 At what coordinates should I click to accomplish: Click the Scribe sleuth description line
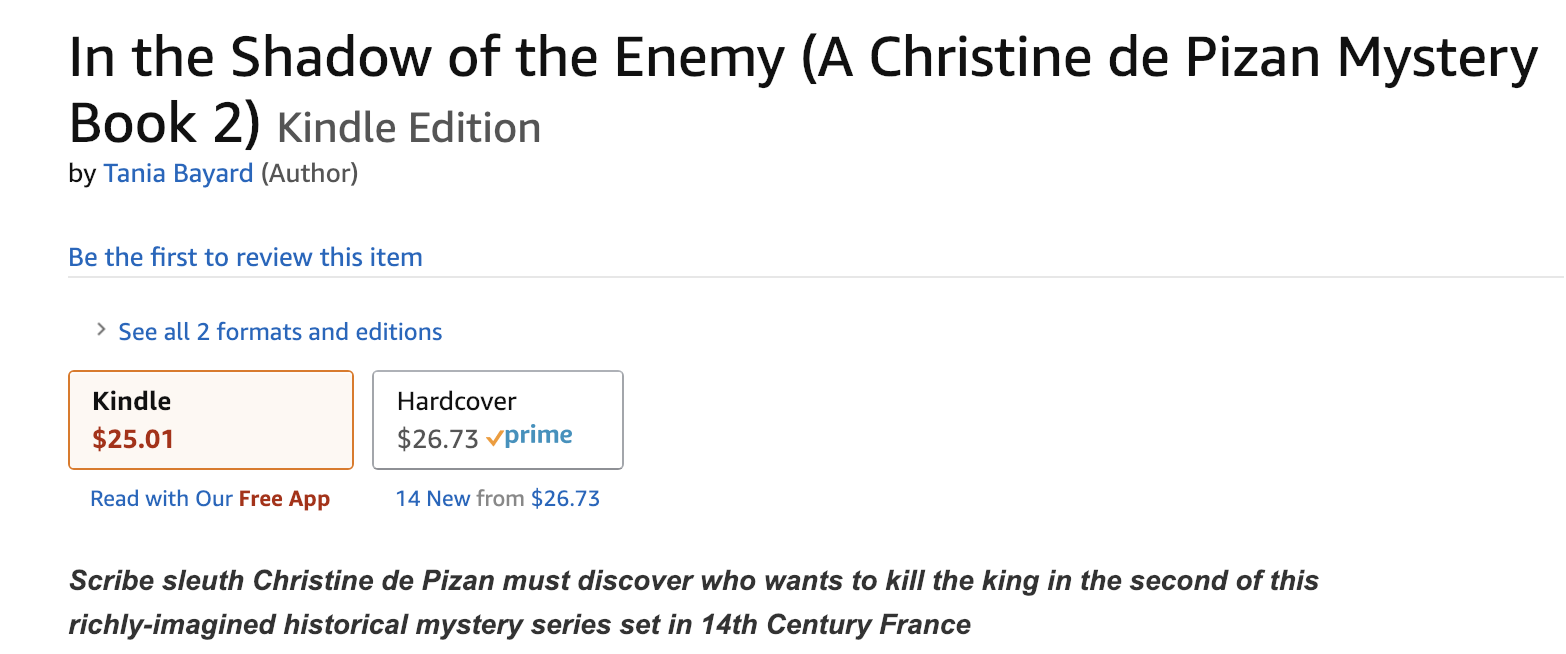tap(693, 580)
